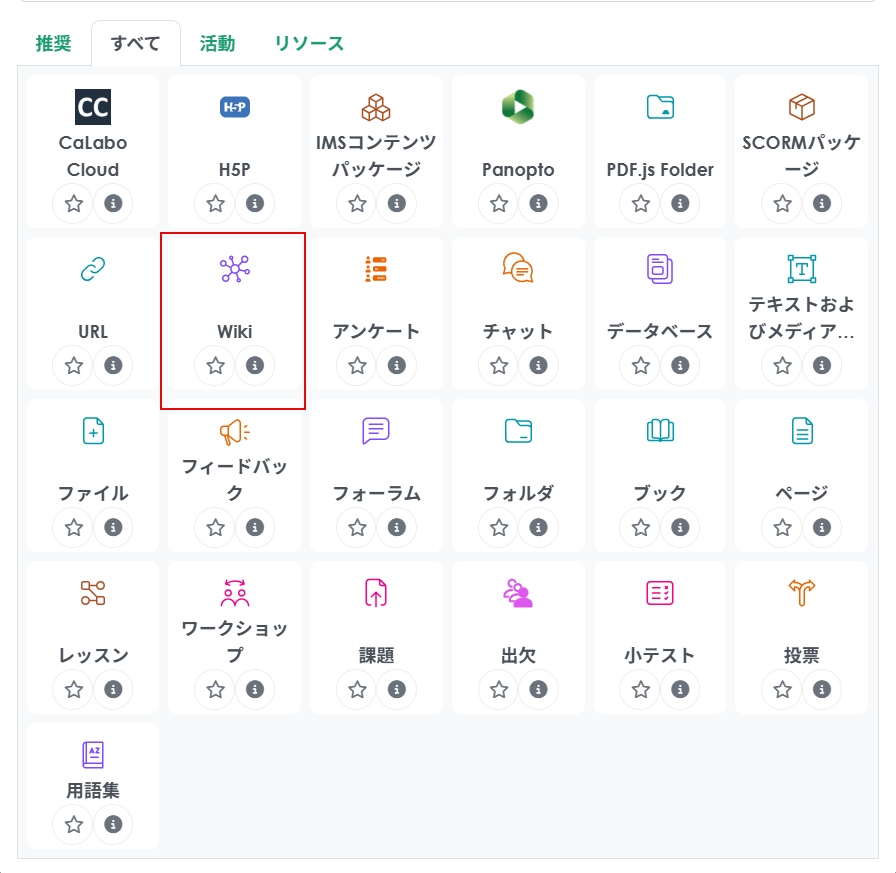Open the Panopto activity icon
Image resolution: width=896 pixels, height=873 pixels.
[518, 107]
